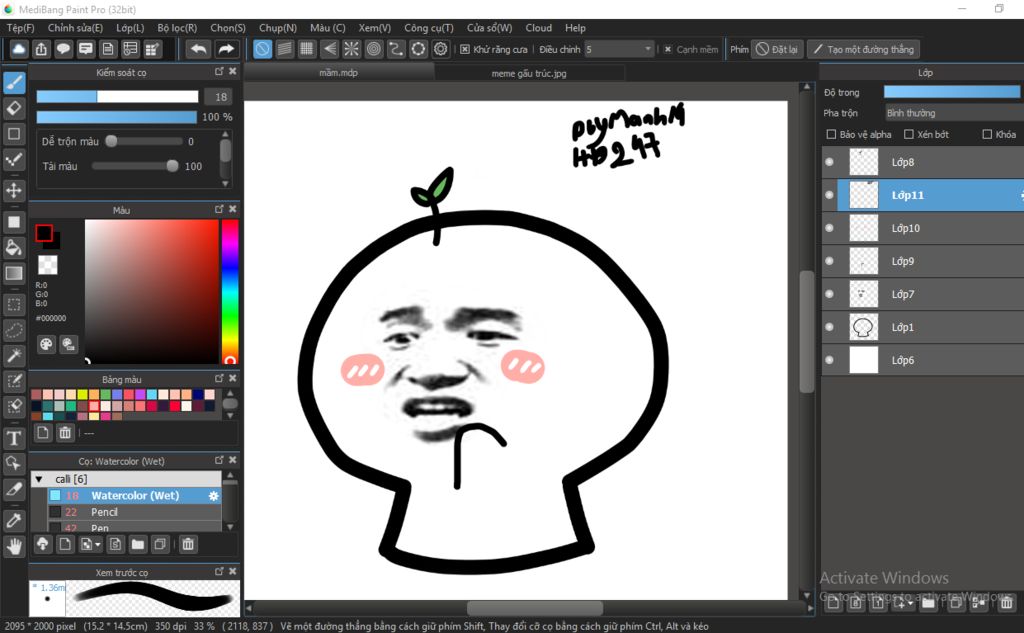Screen dimensions: 1024x633
Task: Enable the curve snap
Action: (x=396, y=49)
